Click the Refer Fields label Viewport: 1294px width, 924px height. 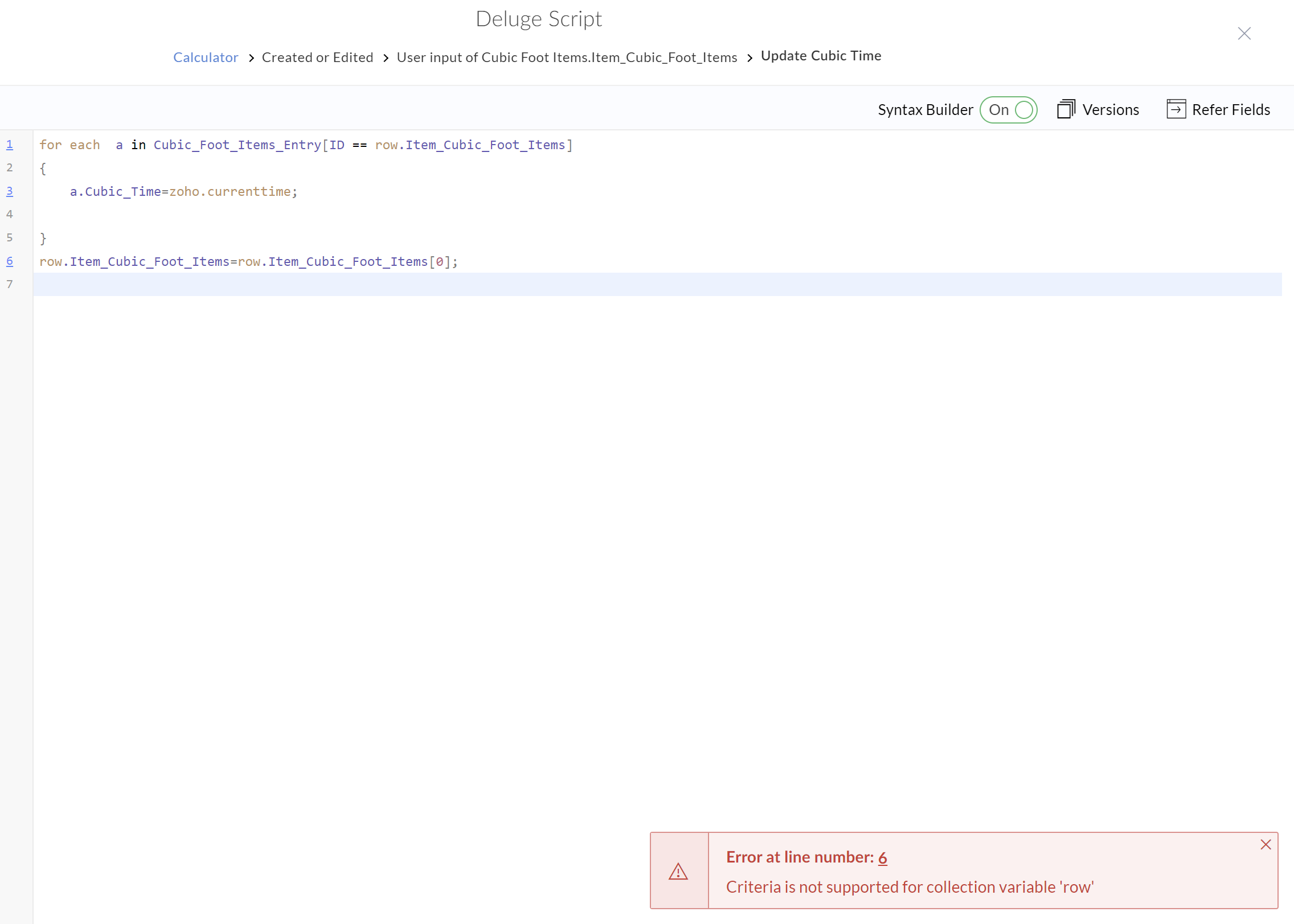click(x=1231, y=110)
